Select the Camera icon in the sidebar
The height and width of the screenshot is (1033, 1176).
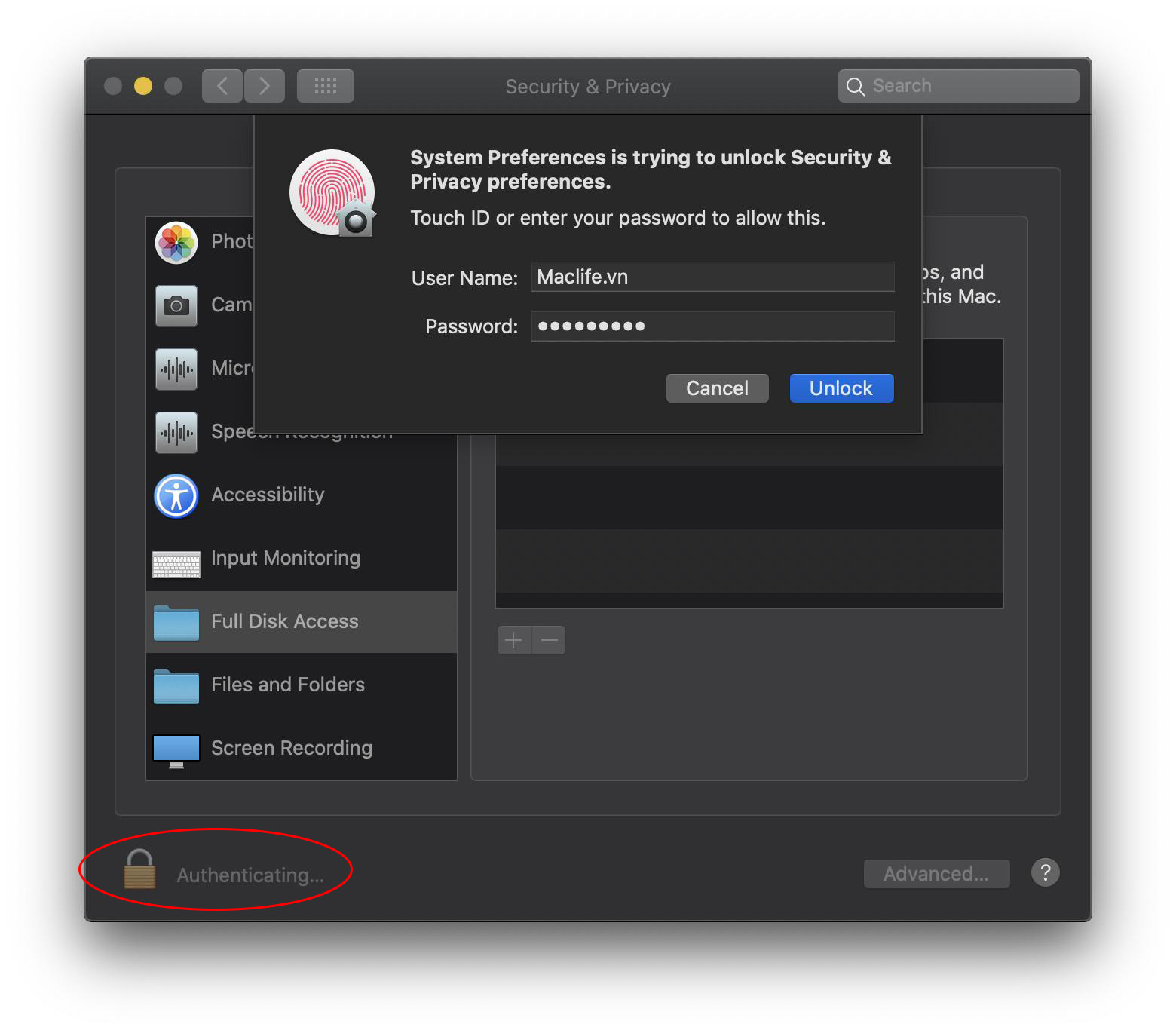176,305
